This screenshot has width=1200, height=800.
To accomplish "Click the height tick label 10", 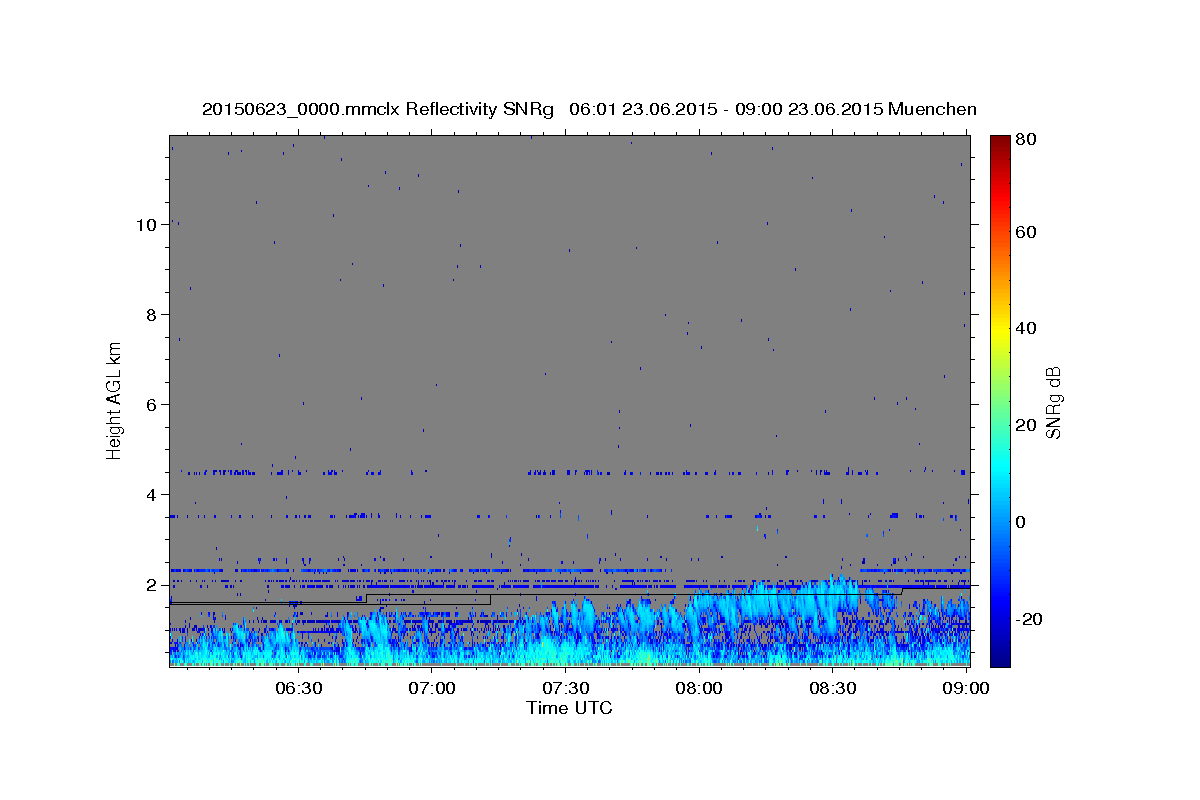I will point(146,224).
